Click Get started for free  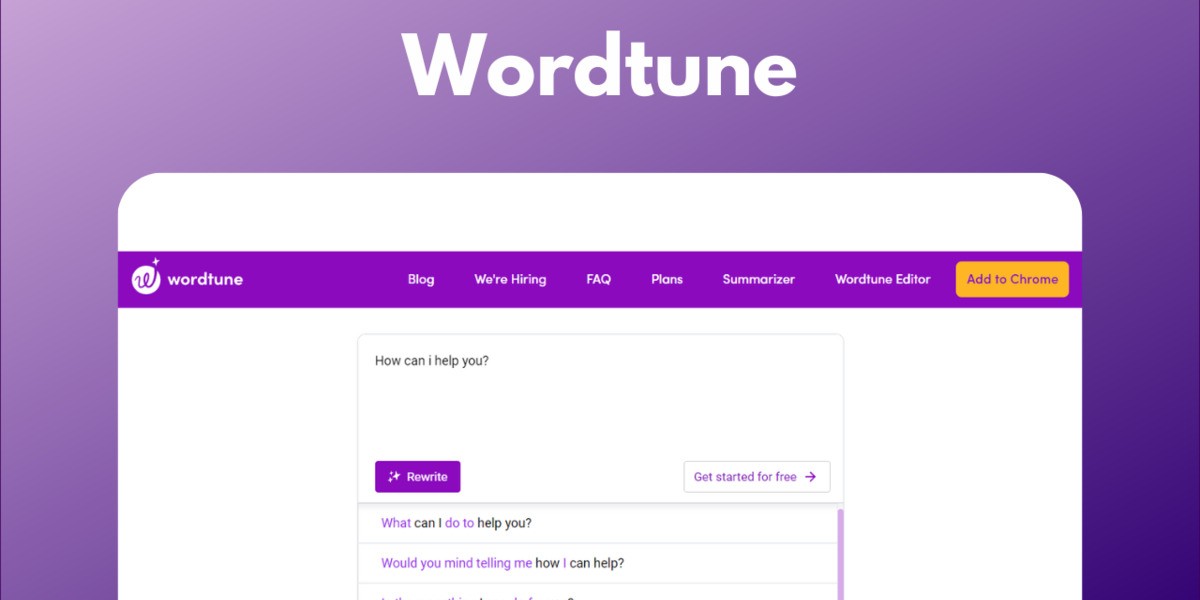(x=757, y=477)
